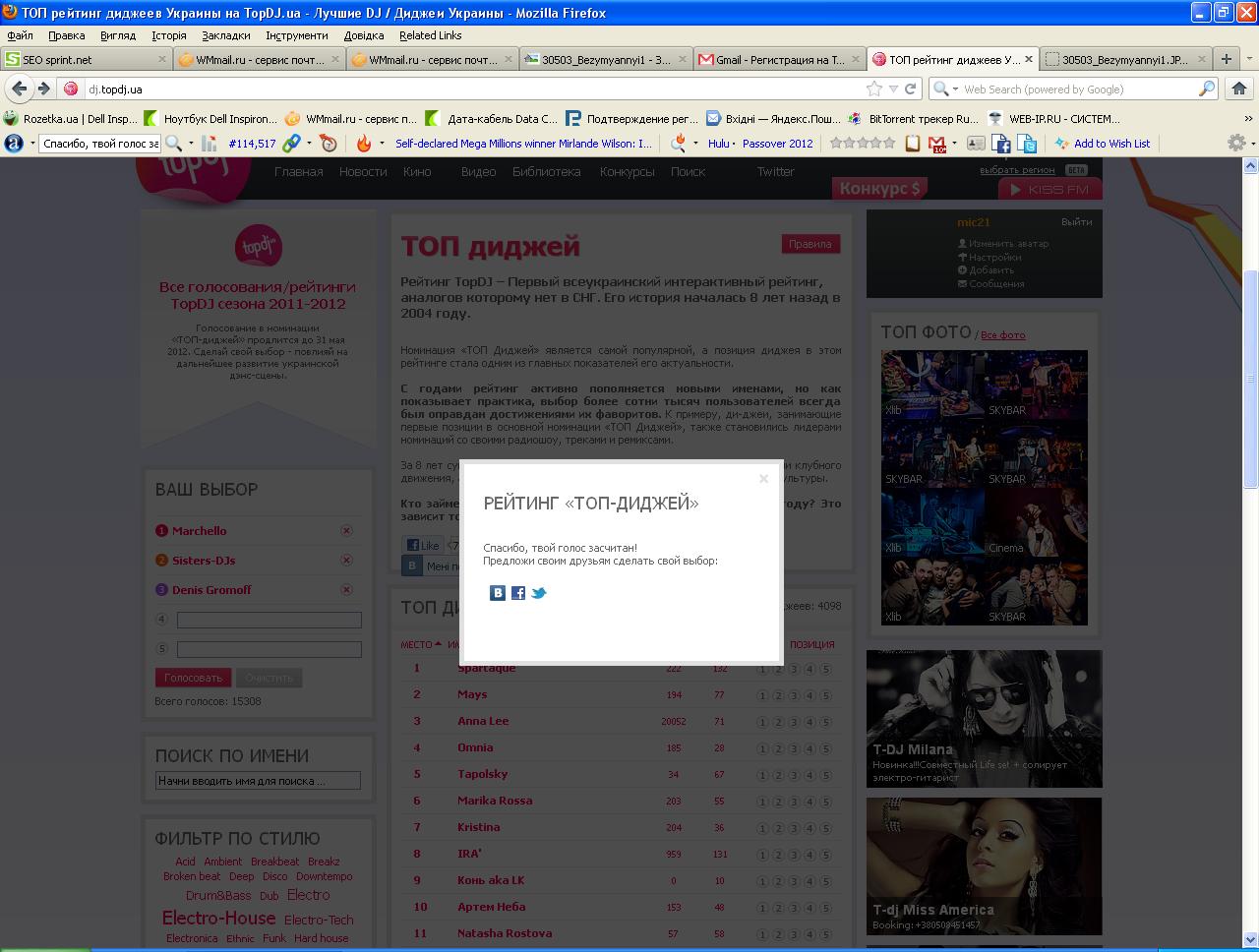The height and width of the screenshot is (952, 1259).
Task: Click the Facebook share toolbar icon
Action: 1001,144
